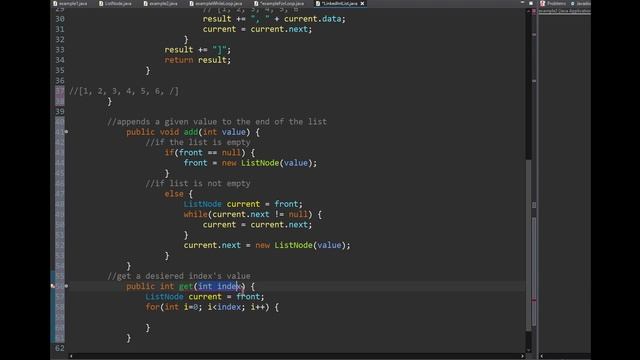Image resolution: width=640 pixels, height=360 pixels.
Task: Click "//get a desiered index's value" comment
Action: pos(179,276)
